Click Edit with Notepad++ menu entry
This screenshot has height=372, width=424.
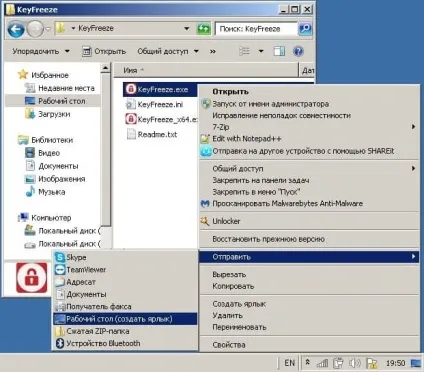coord(309,139)
